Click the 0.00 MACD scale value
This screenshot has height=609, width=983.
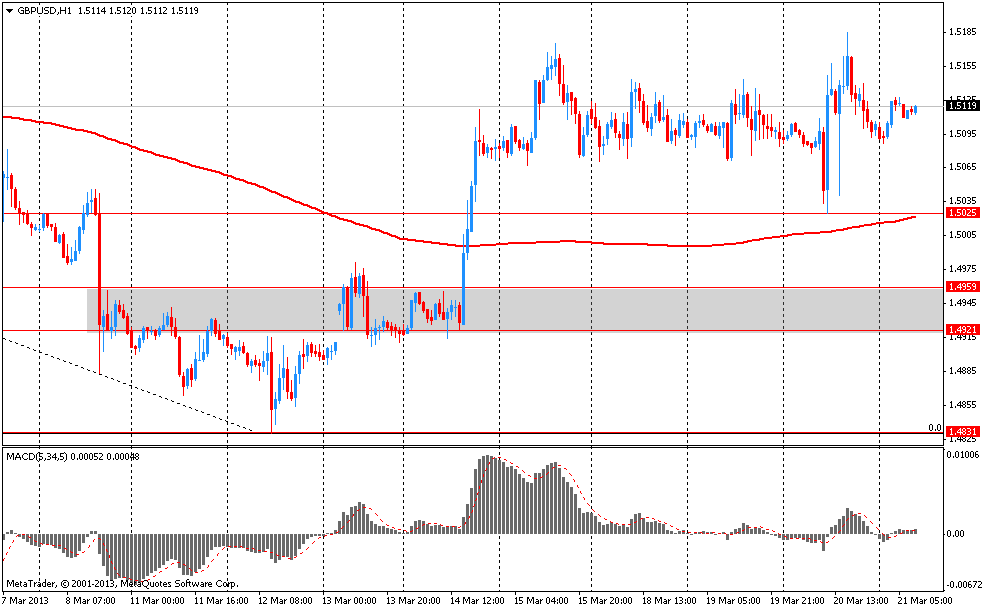(955, 534)
